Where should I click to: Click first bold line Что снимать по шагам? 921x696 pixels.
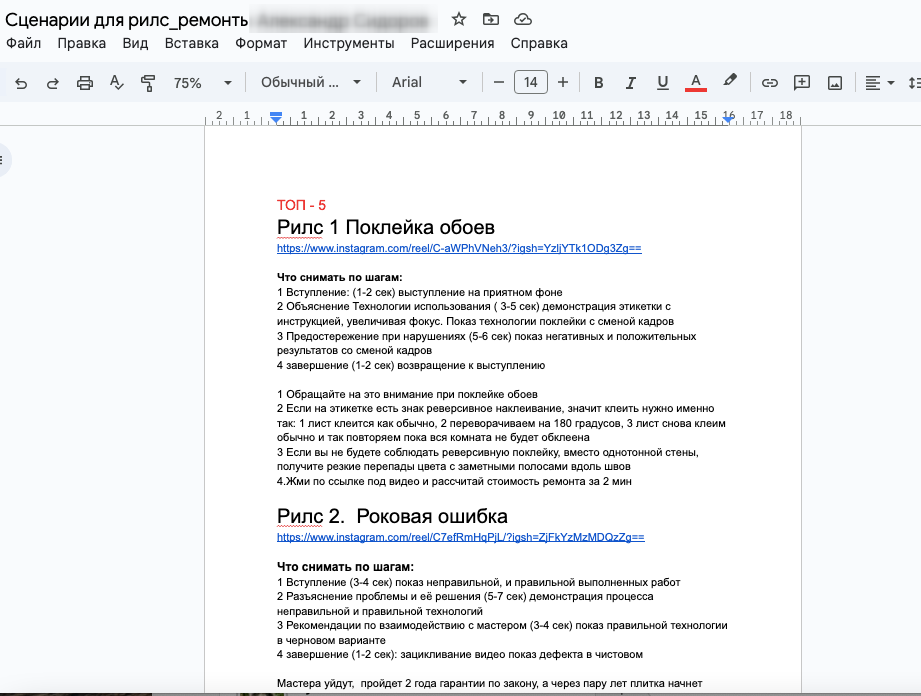(340, 277)
